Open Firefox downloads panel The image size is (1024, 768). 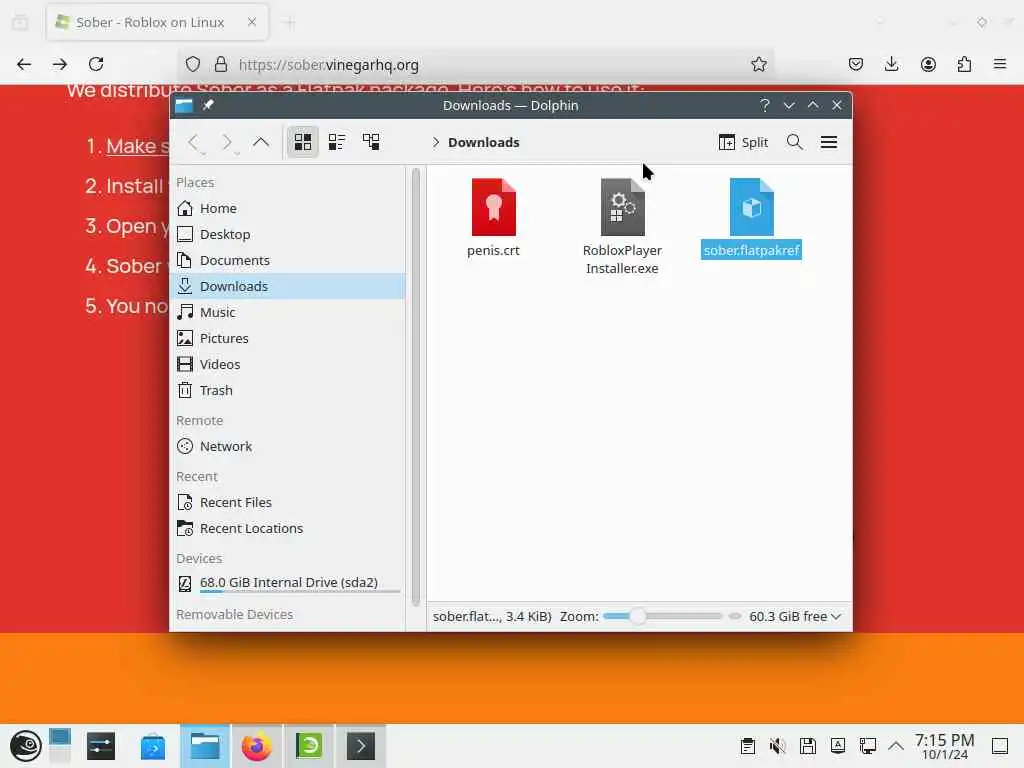coord(891,64)
